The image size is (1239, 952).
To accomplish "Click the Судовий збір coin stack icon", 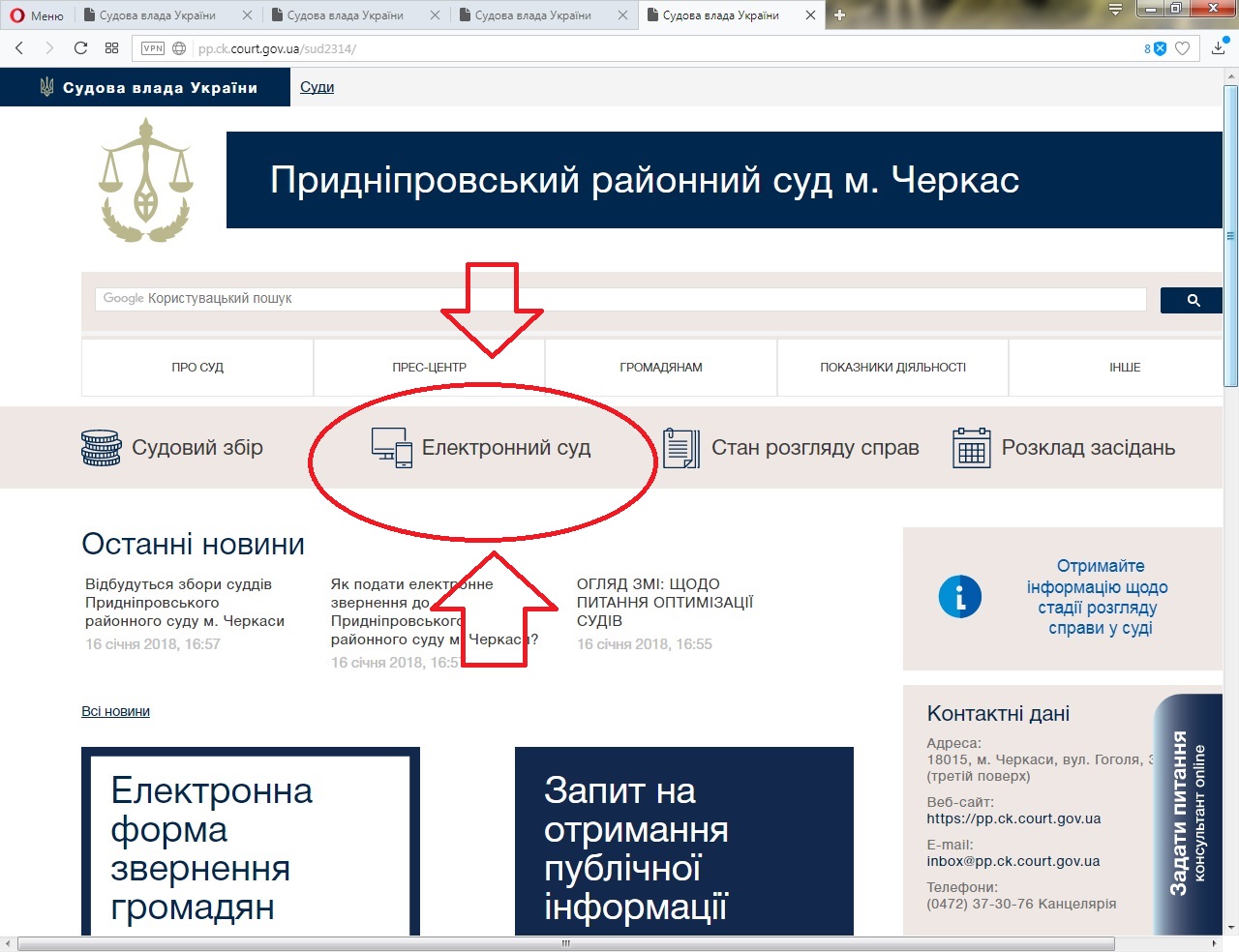I will click(101, 448).
